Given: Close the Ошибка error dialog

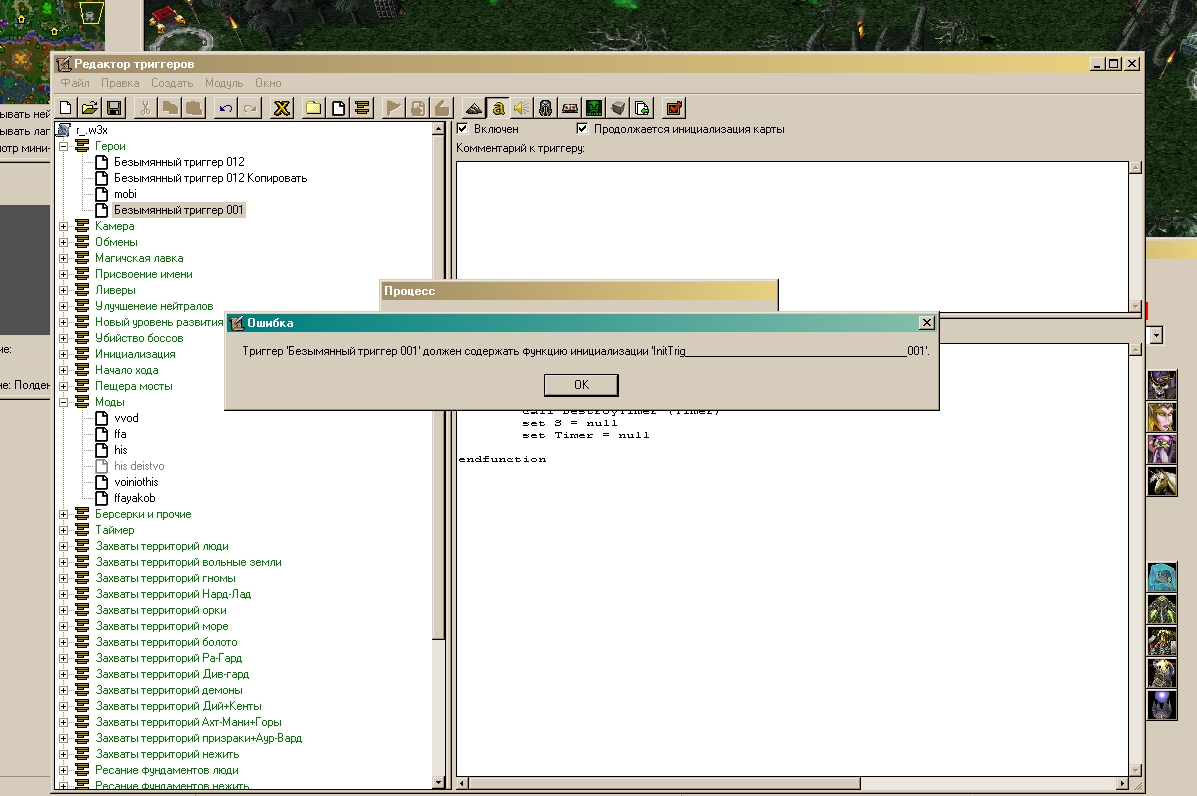Looking at the screenshot, I should pyautogui.click(x=927, y=323).
